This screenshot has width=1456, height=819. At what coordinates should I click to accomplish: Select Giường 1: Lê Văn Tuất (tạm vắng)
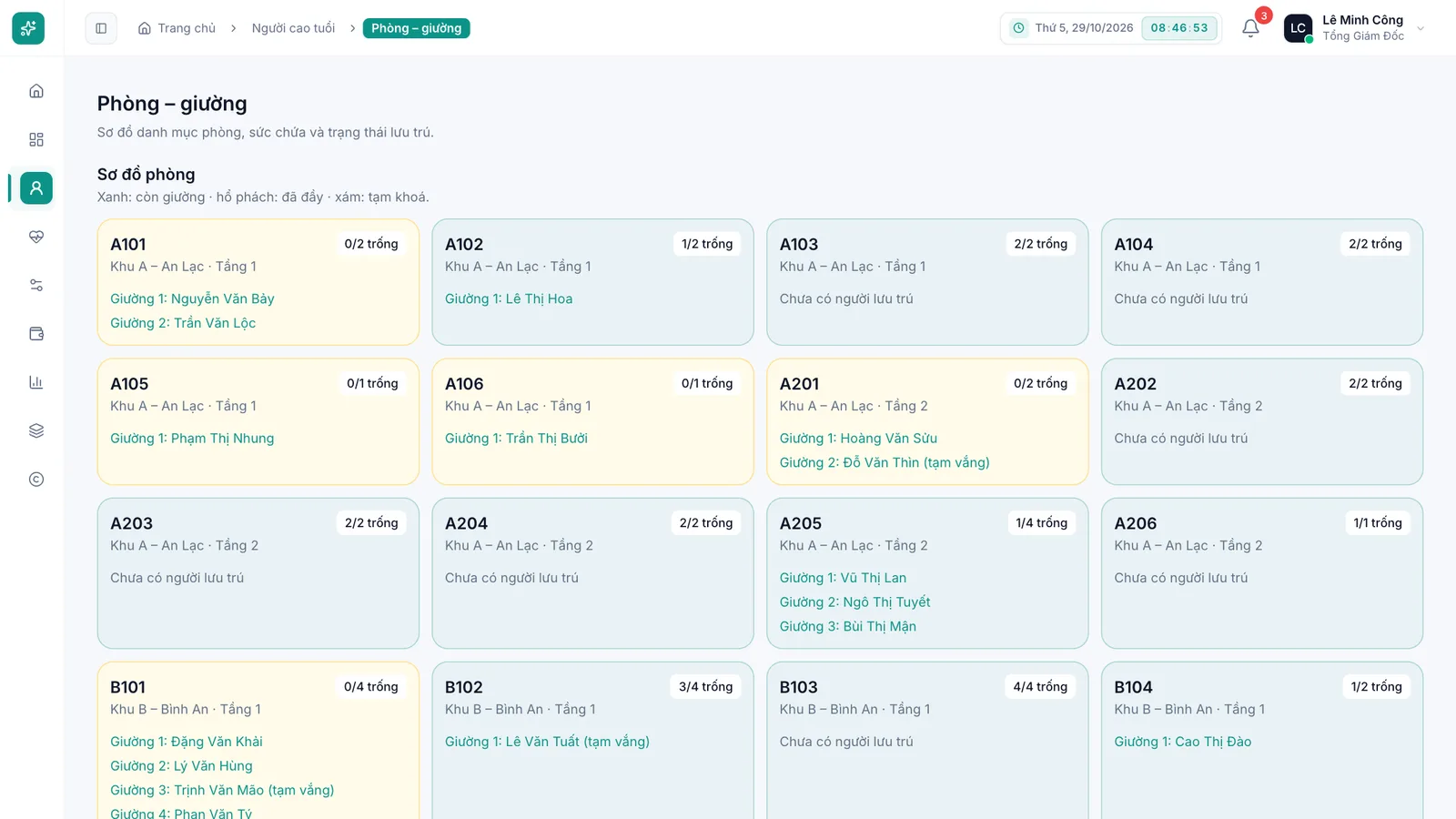(547, 742)
